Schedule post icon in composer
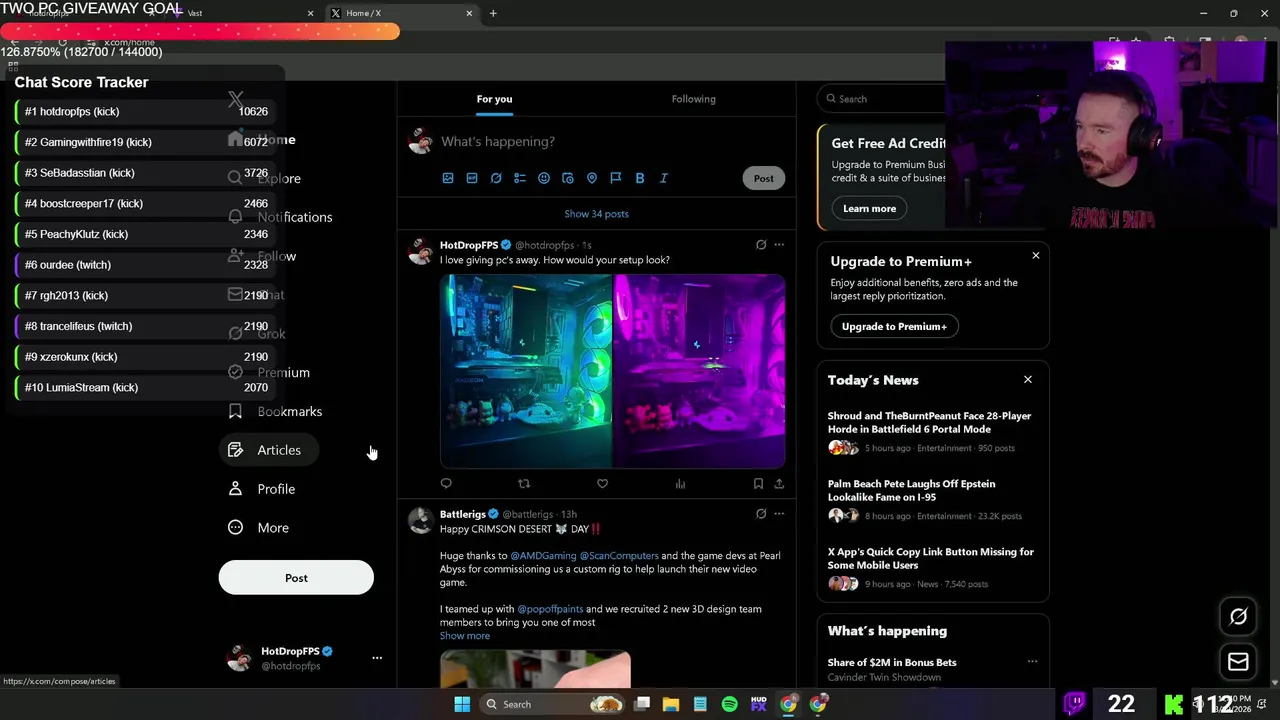 coord(568,178)
